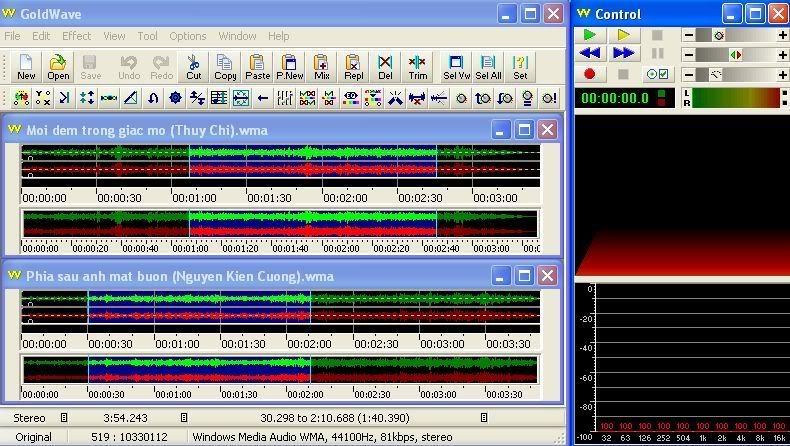
Task: Click the length format indicator beside 3:54.243
Action: pos(184,418)
